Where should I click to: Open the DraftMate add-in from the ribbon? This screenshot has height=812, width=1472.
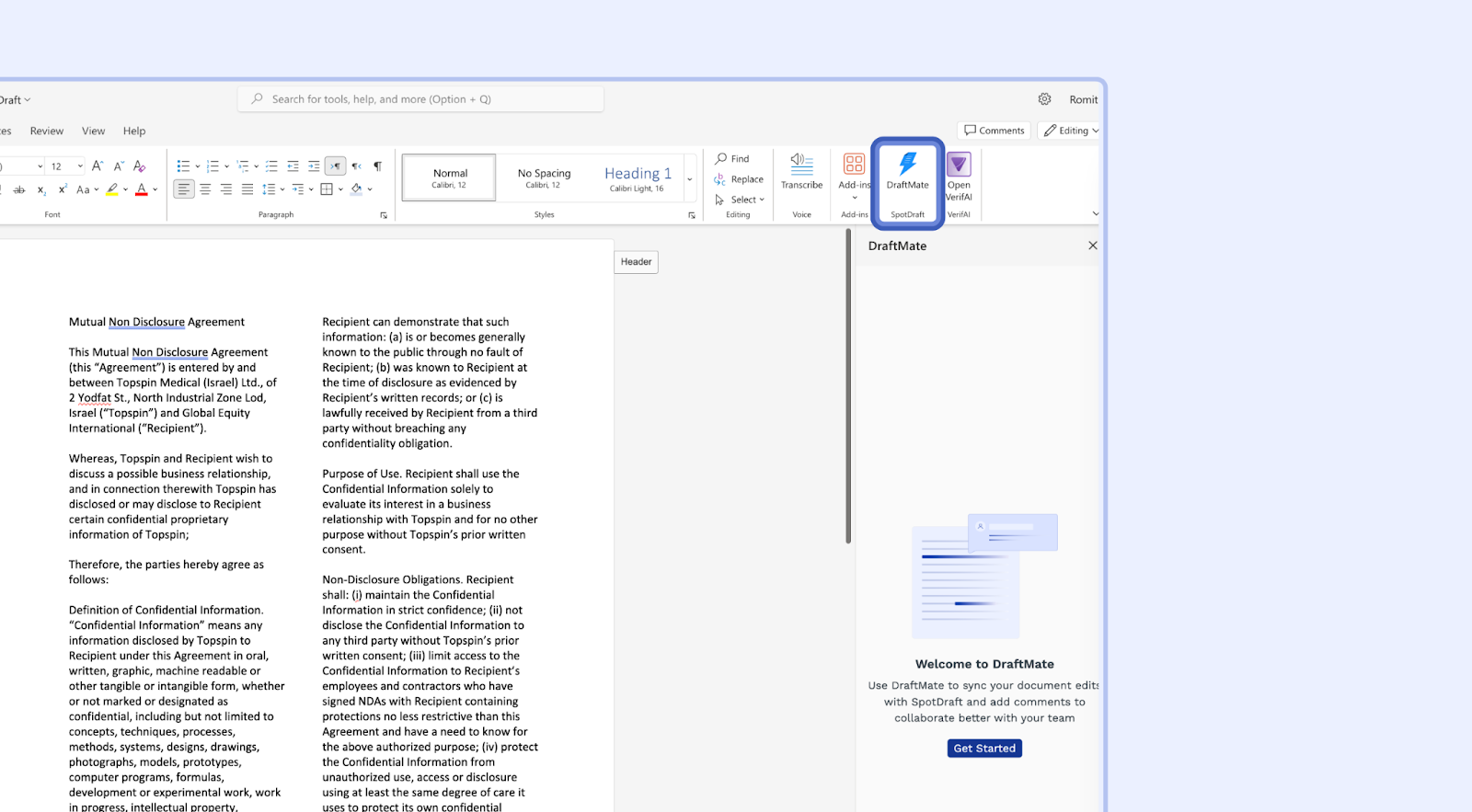[907, 171]
